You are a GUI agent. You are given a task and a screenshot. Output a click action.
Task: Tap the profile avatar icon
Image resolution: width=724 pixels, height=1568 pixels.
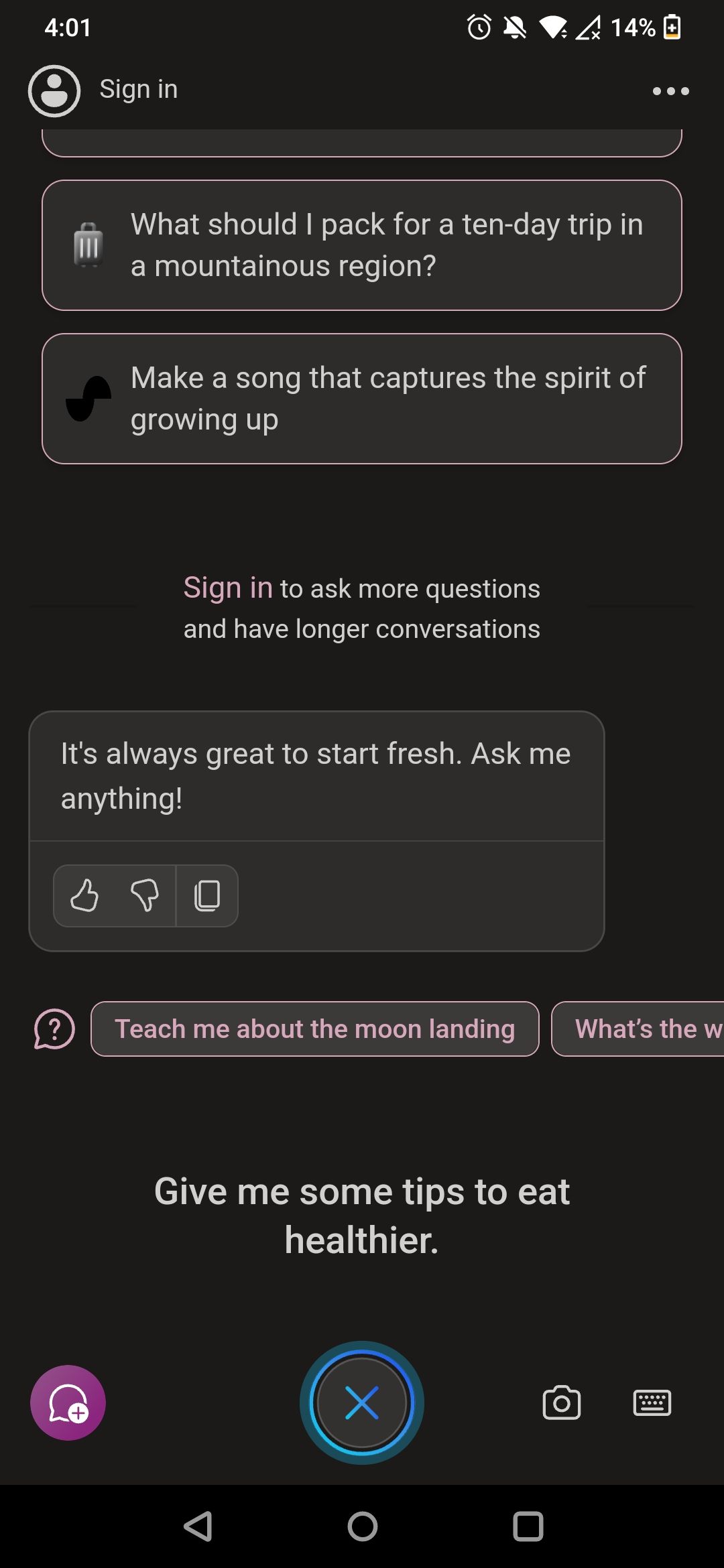(x=54, y=91)
